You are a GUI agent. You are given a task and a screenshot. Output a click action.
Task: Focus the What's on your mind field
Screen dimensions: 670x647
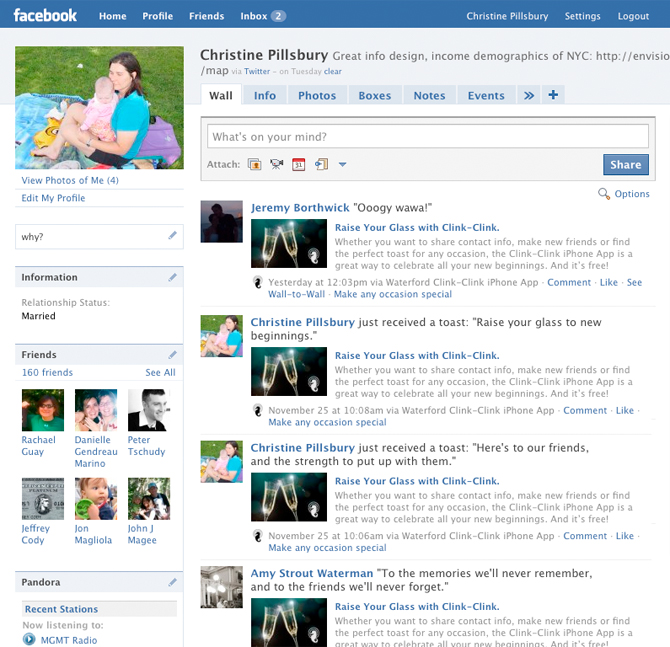pos(428,136)
